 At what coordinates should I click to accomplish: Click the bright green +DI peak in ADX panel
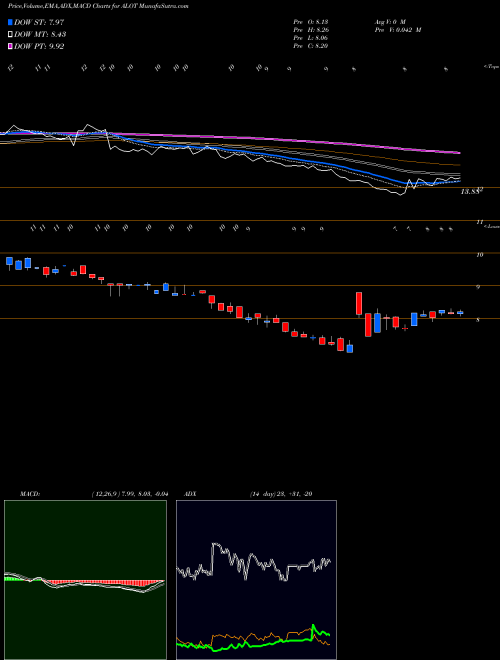pos(313,627)
